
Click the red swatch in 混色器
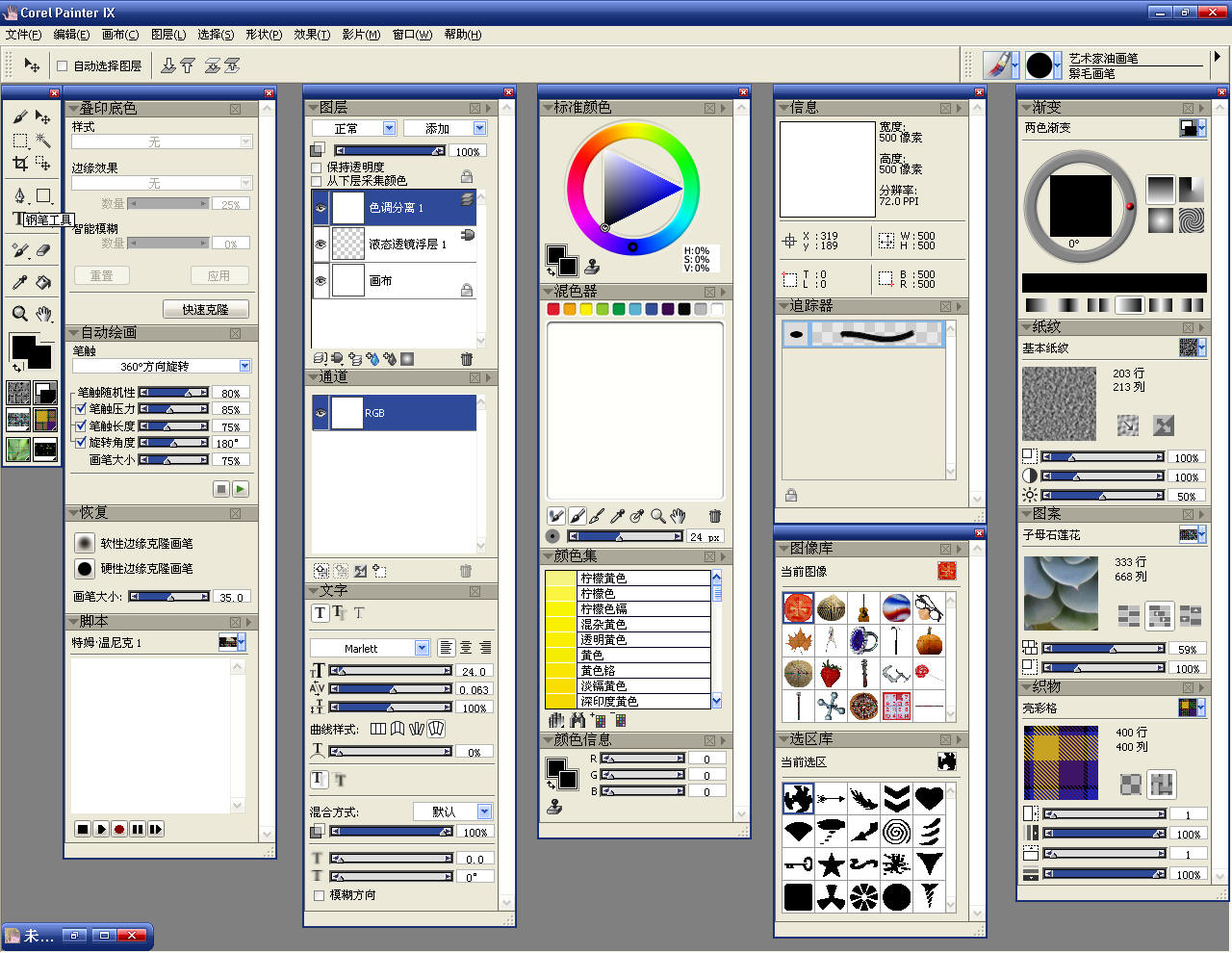(x=553, y=309)
